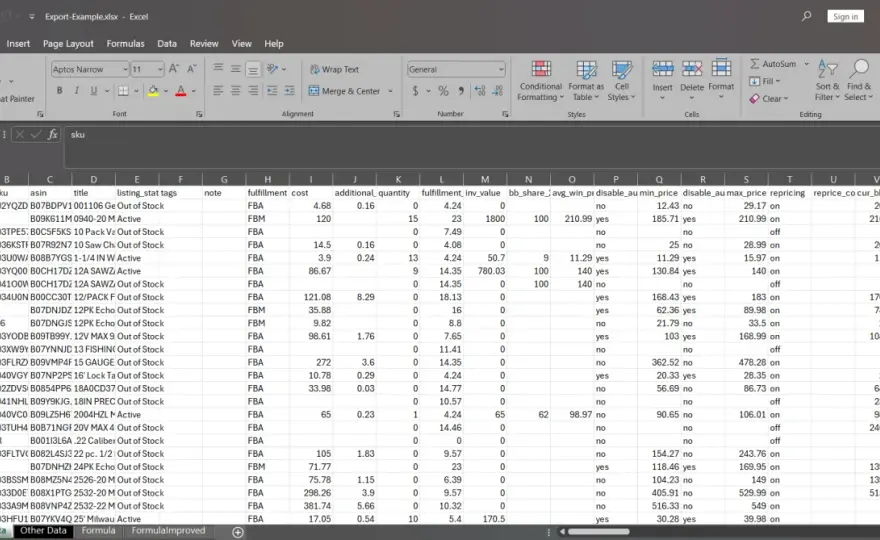This screenshot has width=880, height=540.
Task: Apply comma style
Action: [461, 90]
